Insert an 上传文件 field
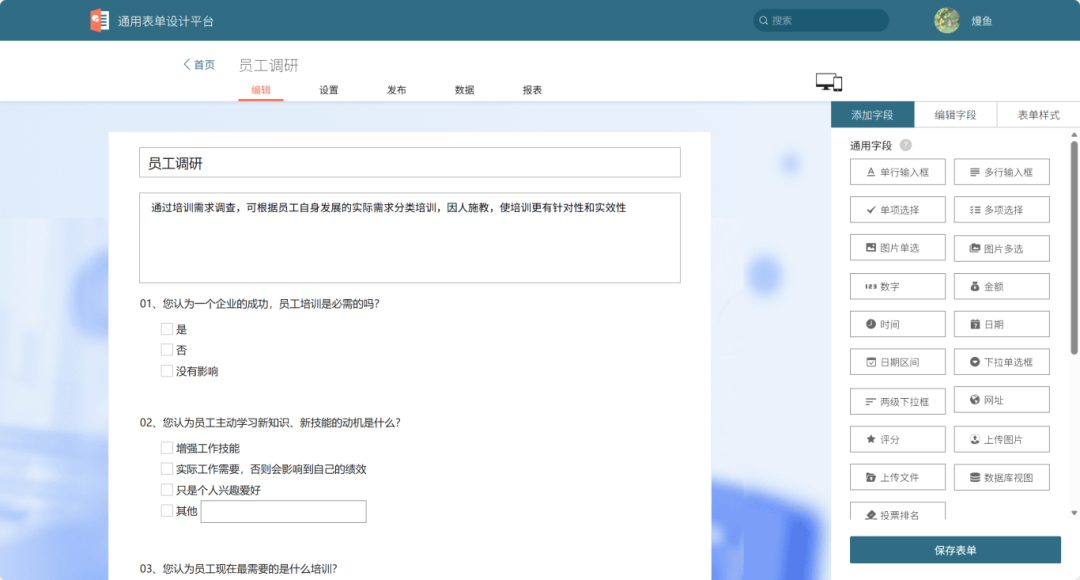1080x580 pixels. coord(897,476)
